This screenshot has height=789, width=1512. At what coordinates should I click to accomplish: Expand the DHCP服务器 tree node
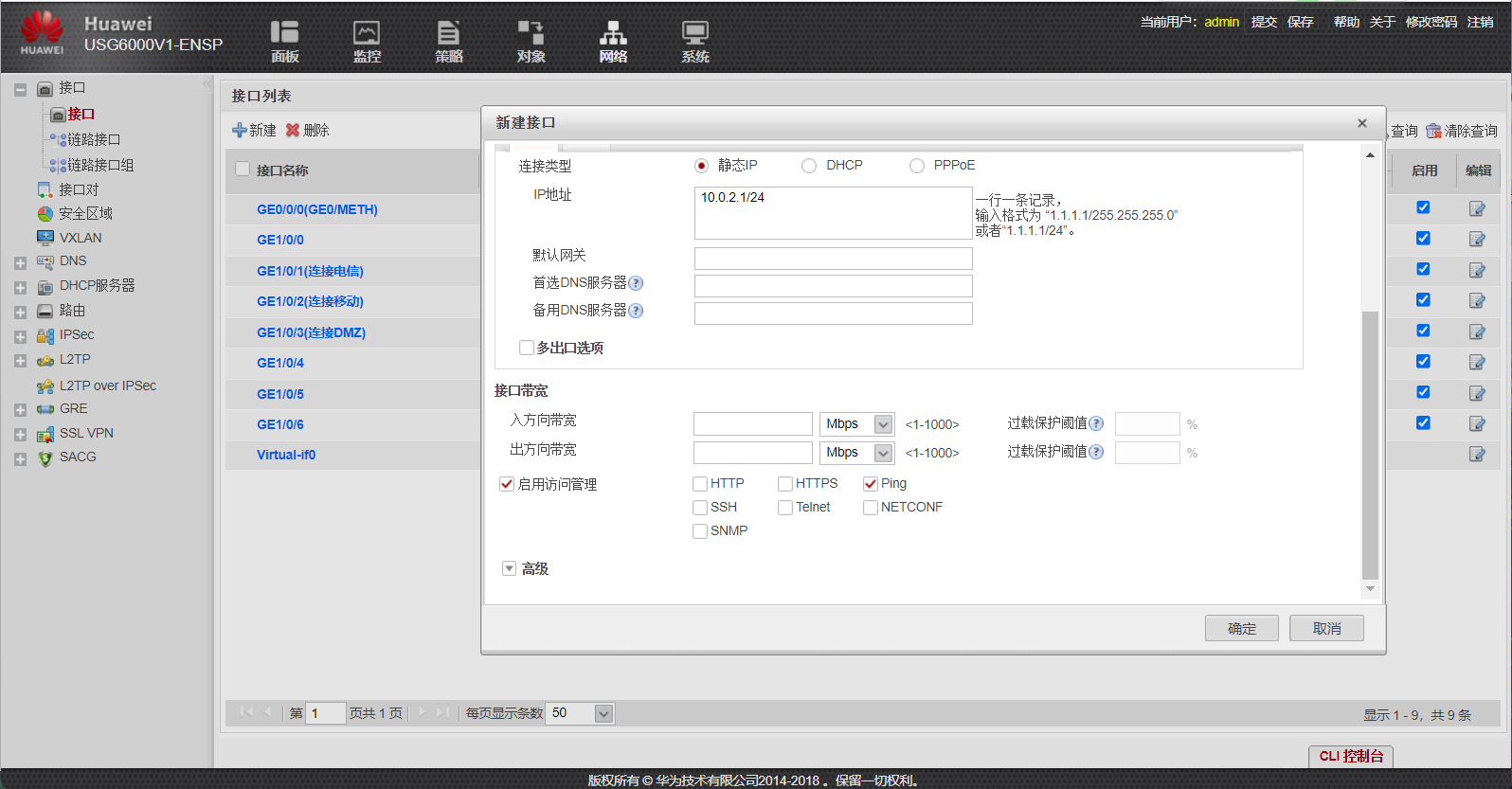pos(20,288)
